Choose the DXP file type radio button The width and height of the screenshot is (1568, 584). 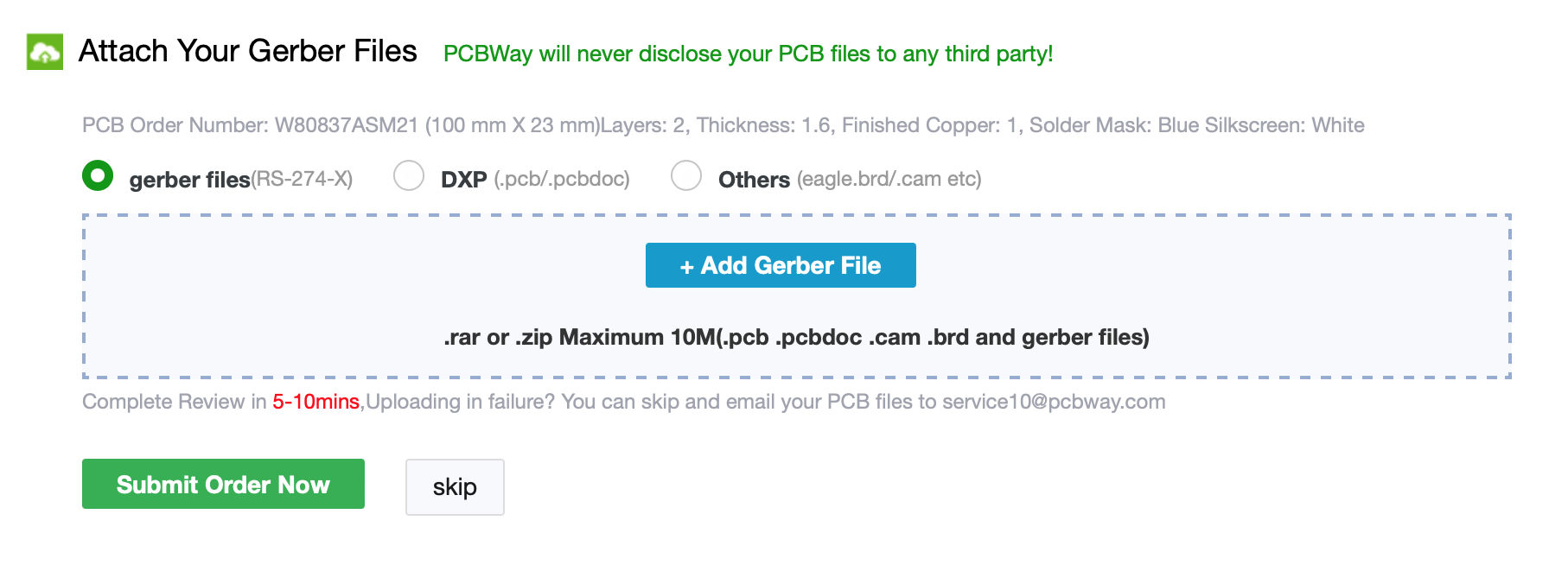pos(409,175)
